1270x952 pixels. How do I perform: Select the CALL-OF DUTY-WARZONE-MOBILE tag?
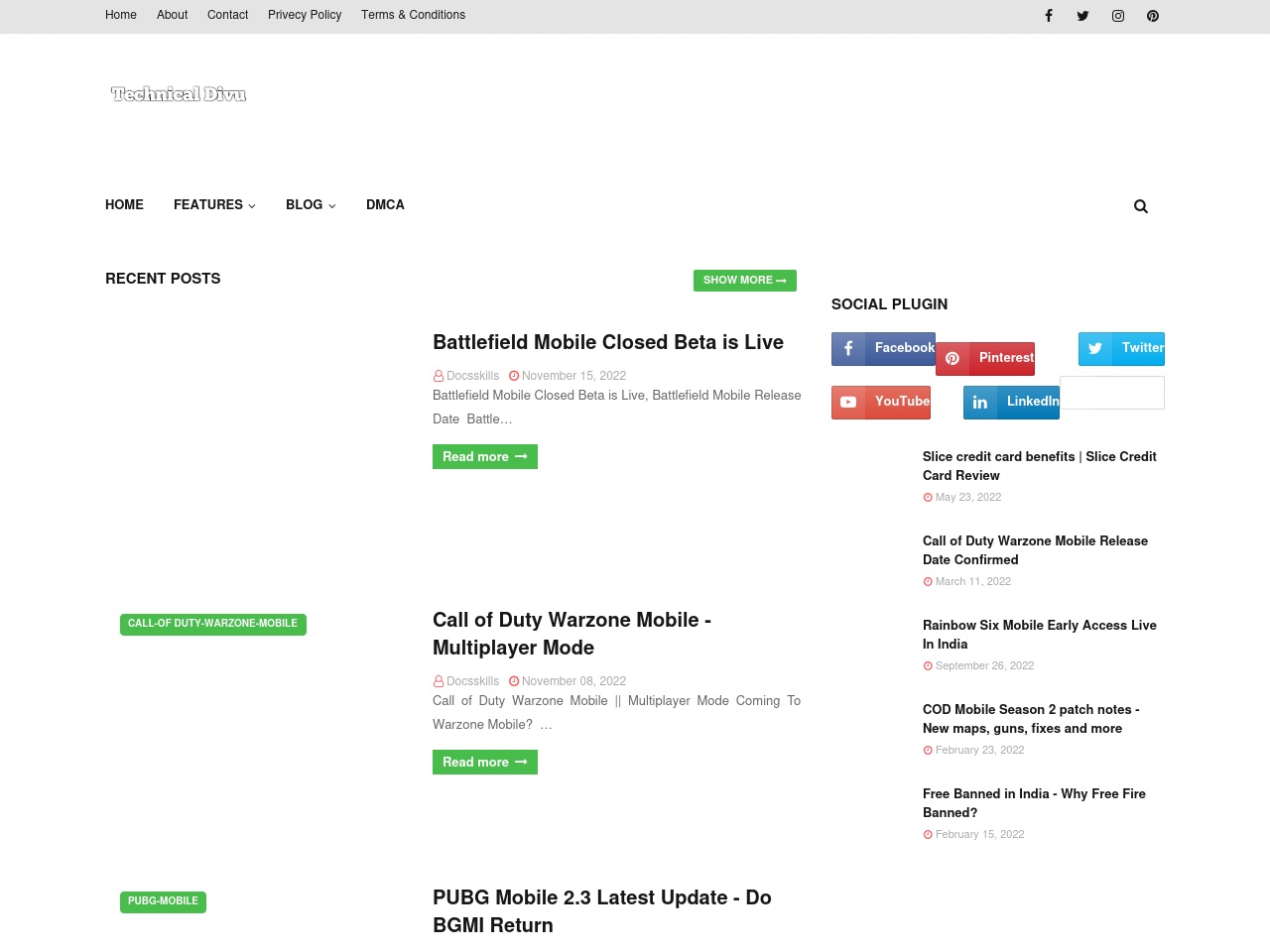(213, 624)
